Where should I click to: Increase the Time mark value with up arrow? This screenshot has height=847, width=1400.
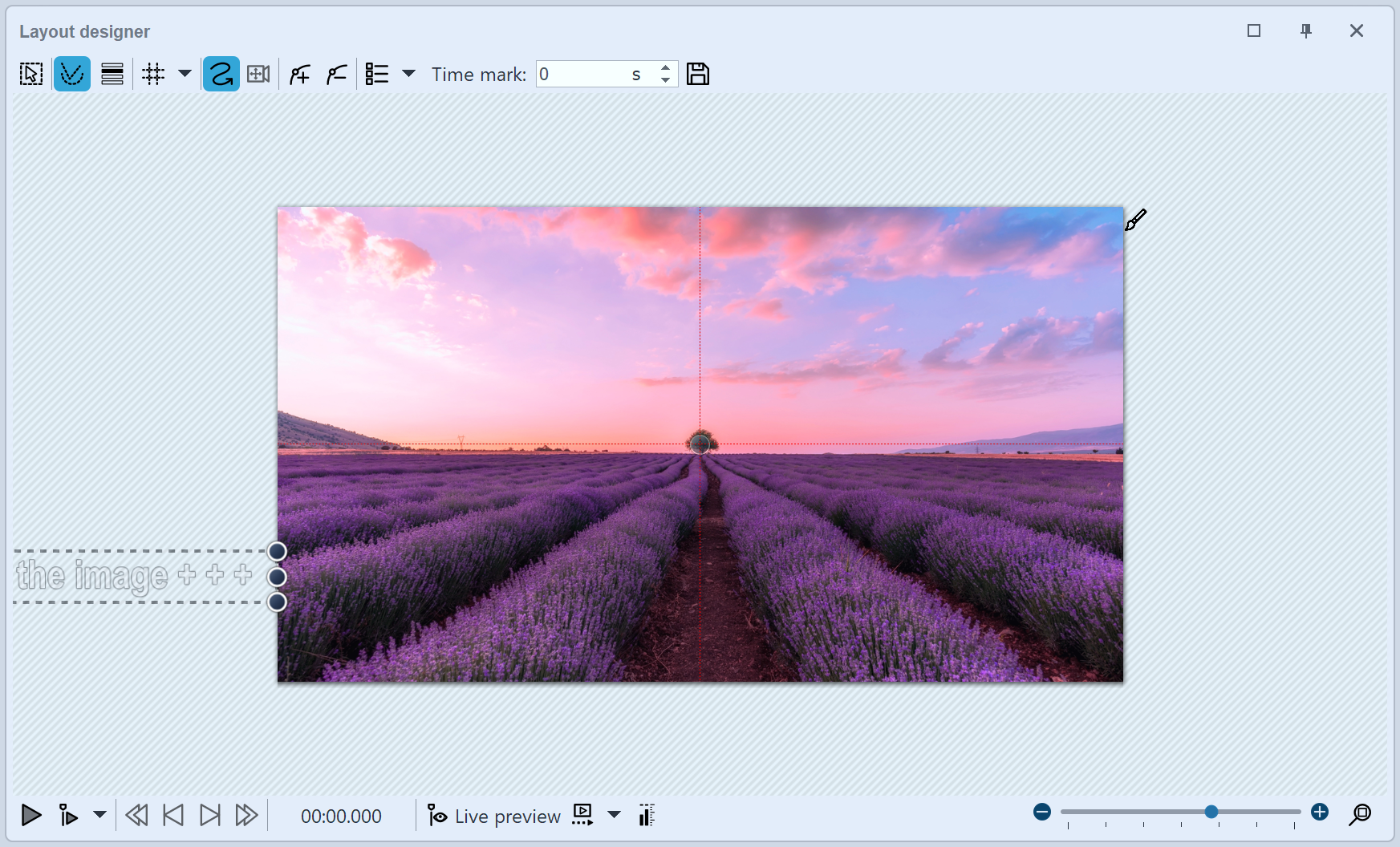(665, 68)
